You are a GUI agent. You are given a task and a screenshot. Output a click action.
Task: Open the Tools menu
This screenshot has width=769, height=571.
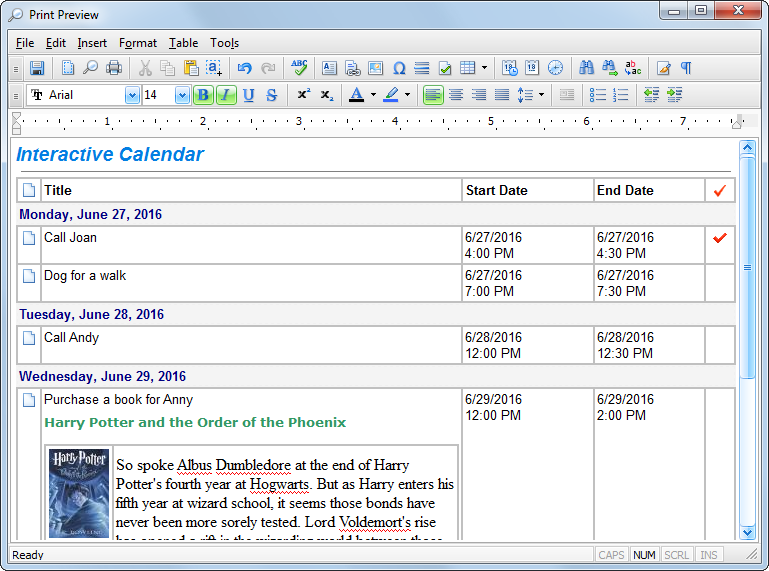pos(225,43)
